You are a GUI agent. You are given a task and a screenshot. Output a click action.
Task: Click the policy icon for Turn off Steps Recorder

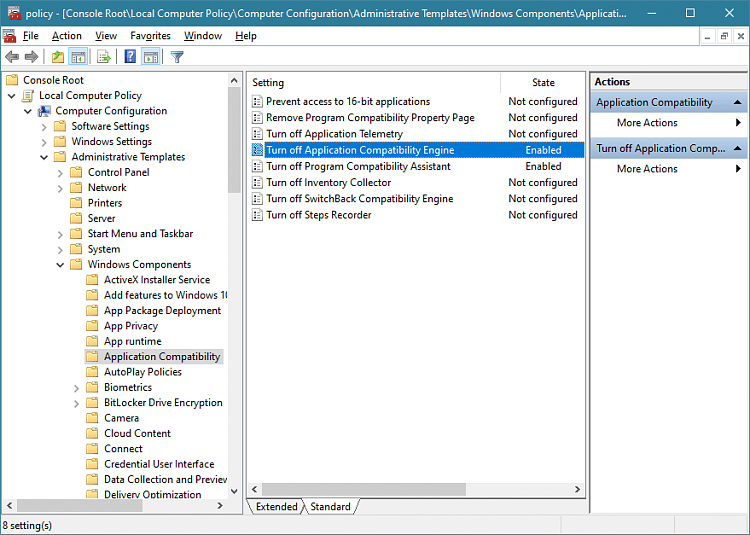click(x=257, y=215)
